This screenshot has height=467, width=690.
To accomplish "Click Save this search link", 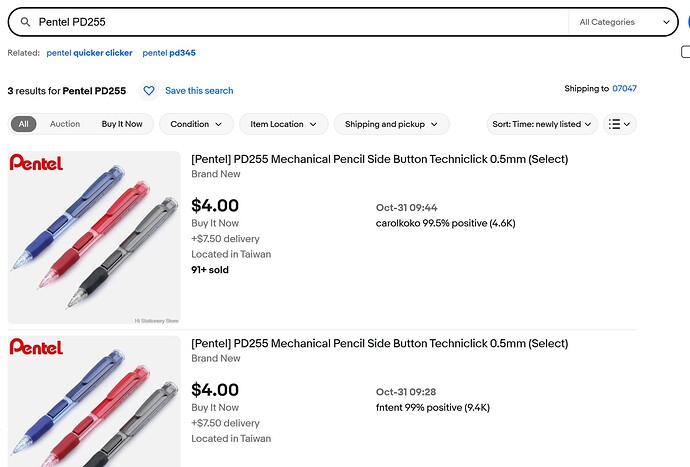I will coord(199,91).
